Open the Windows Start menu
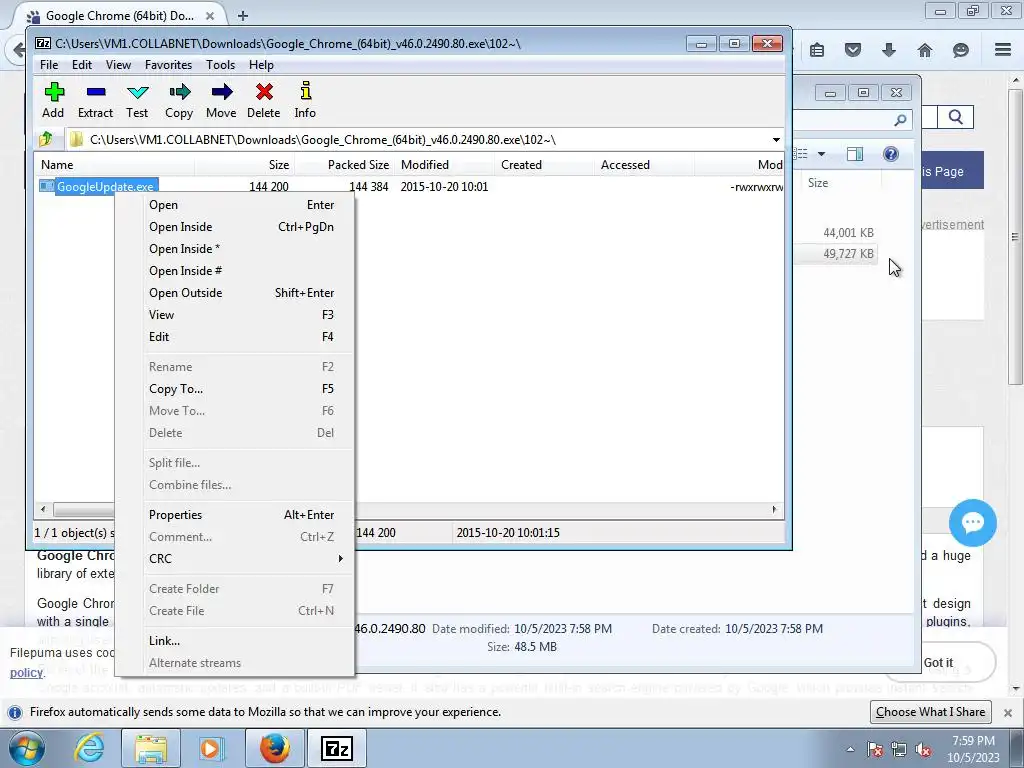The image size is (1024, 768). (27, 748)
